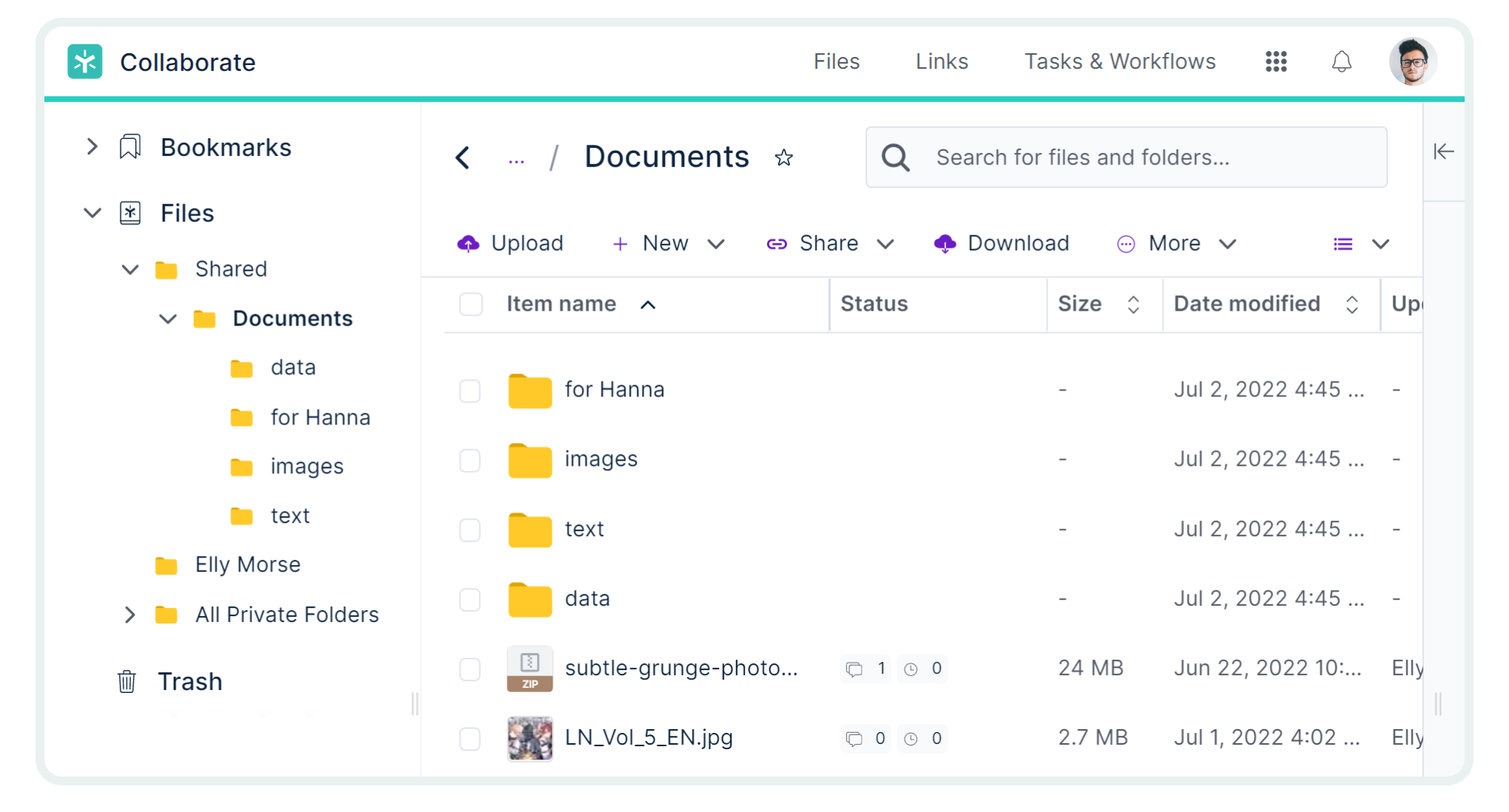1509x812 pixels.
Task: Open the Tasks & Workflows tab
Action: (1119, 61)
